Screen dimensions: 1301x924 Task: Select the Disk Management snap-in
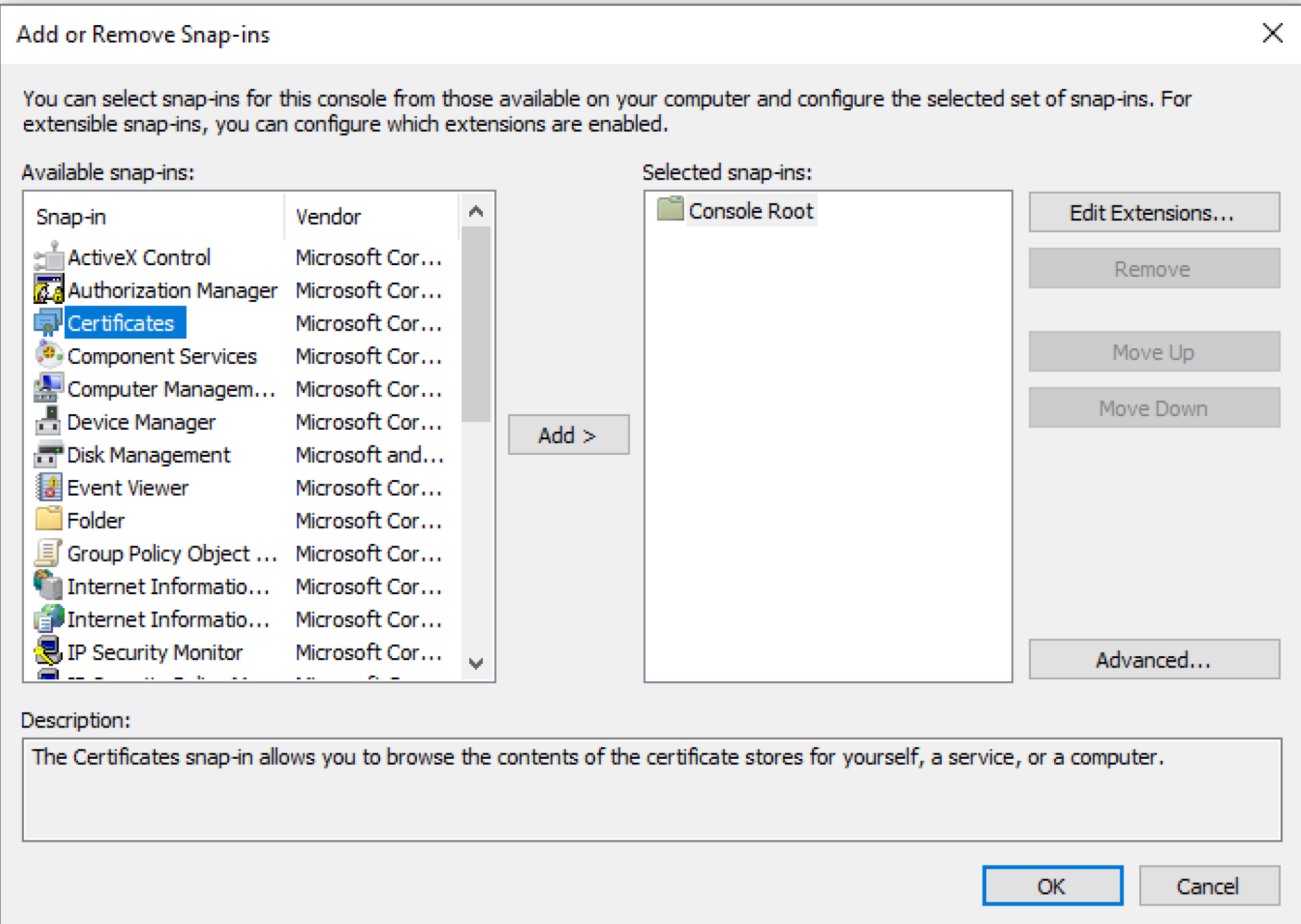(x=149, y=455)
